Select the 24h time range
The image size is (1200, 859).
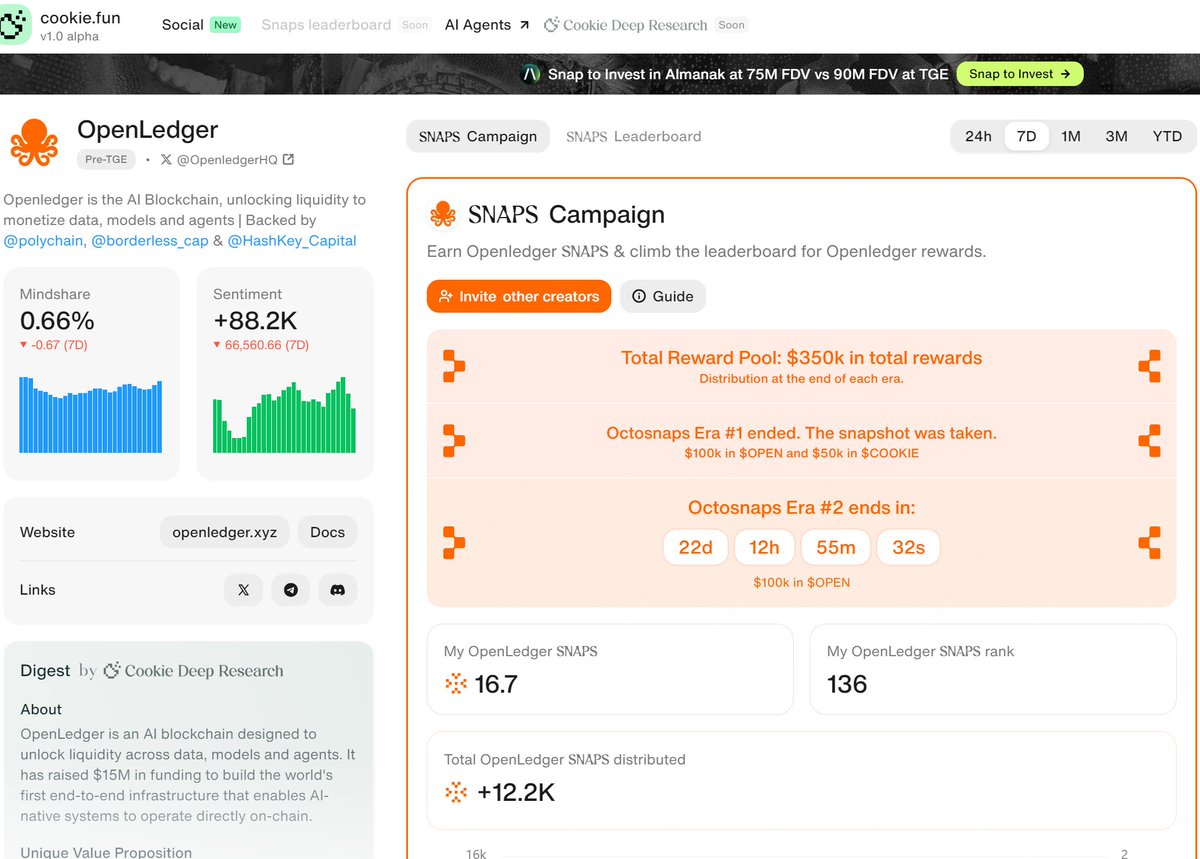coord(978,137)
